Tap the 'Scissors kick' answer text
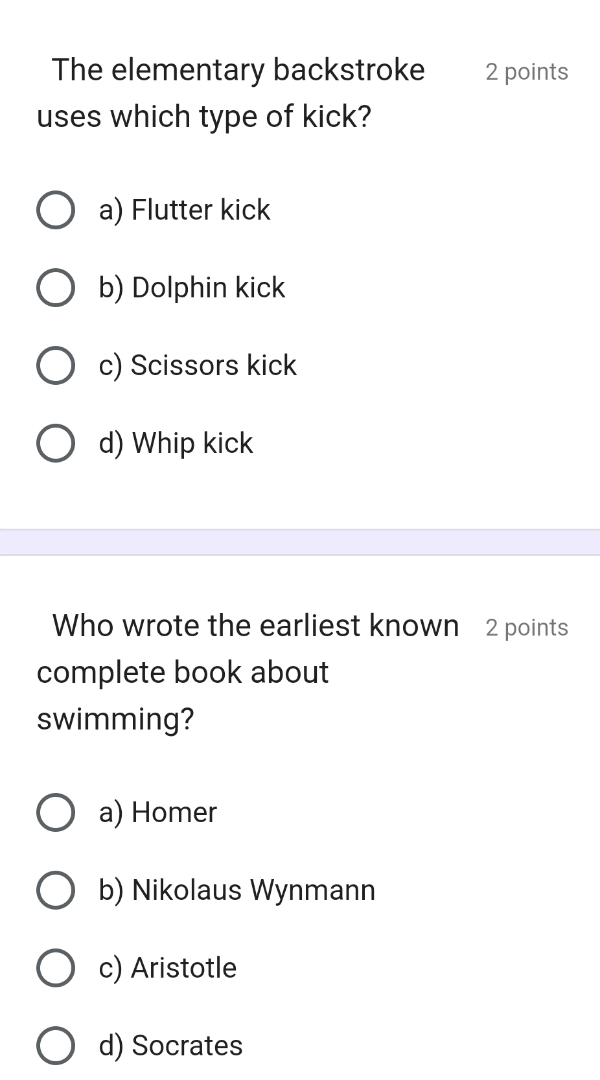The width and height of the screenshot is (600, 1080). (x=198, y=366)
